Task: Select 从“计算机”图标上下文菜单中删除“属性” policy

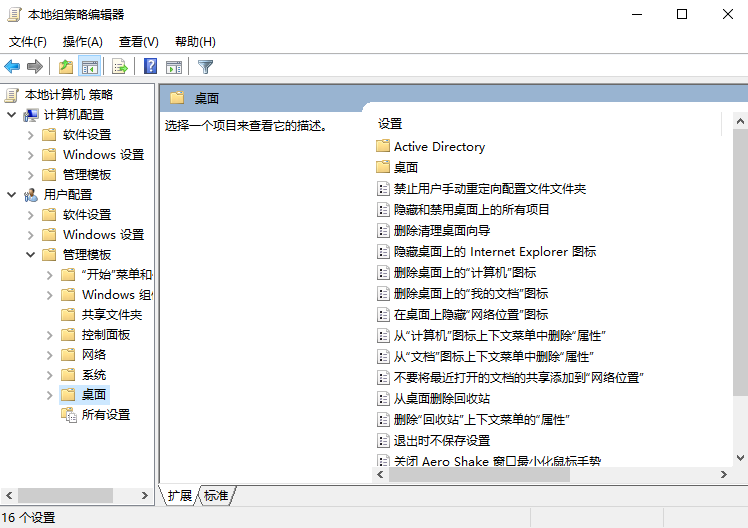Action: (499, 335)
